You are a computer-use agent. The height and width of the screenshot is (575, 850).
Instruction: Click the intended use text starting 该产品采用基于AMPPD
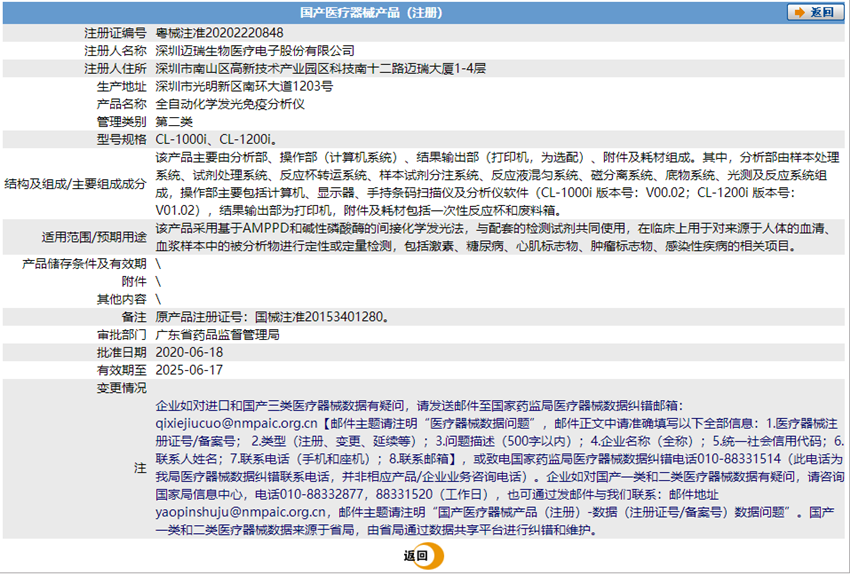493,237
